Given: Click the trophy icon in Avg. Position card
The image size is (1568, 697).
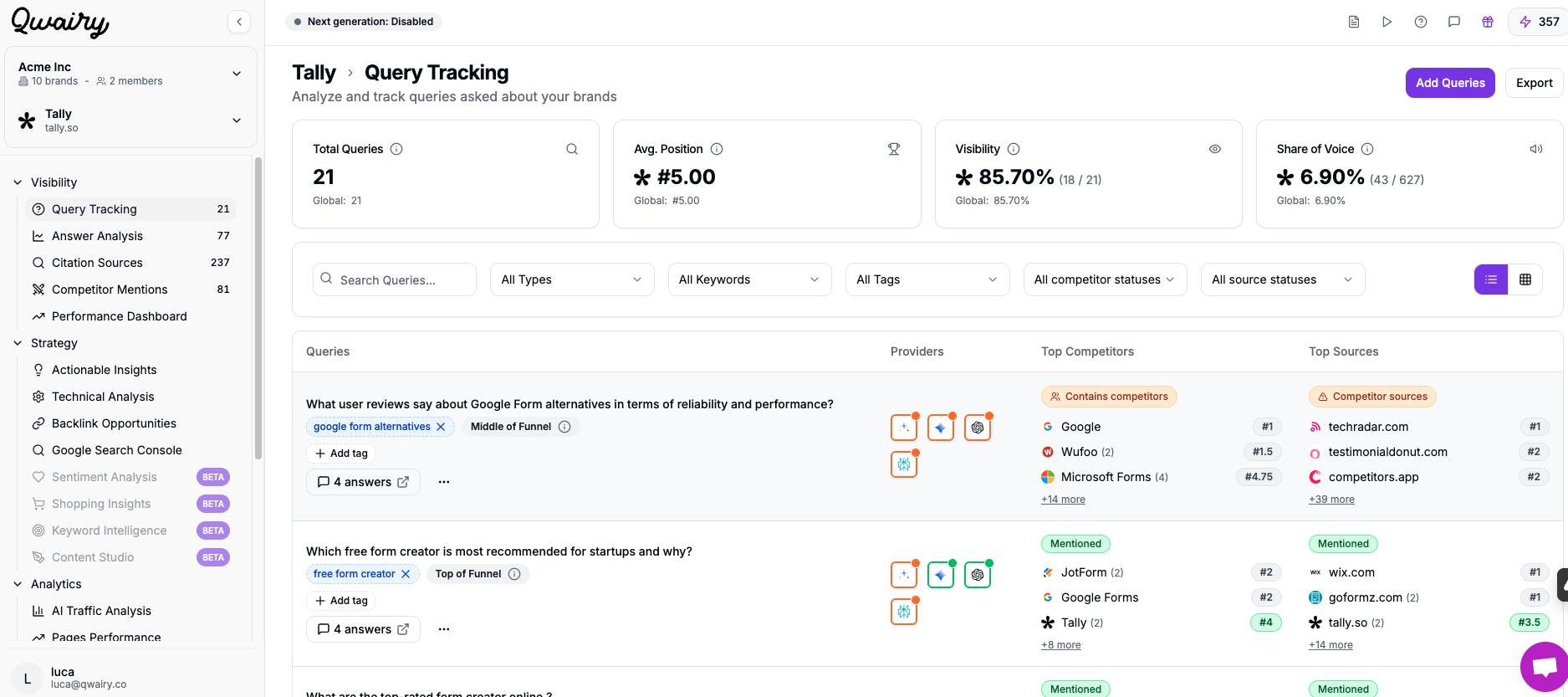Looking at the screenshot, I should (x=894, y=149).
